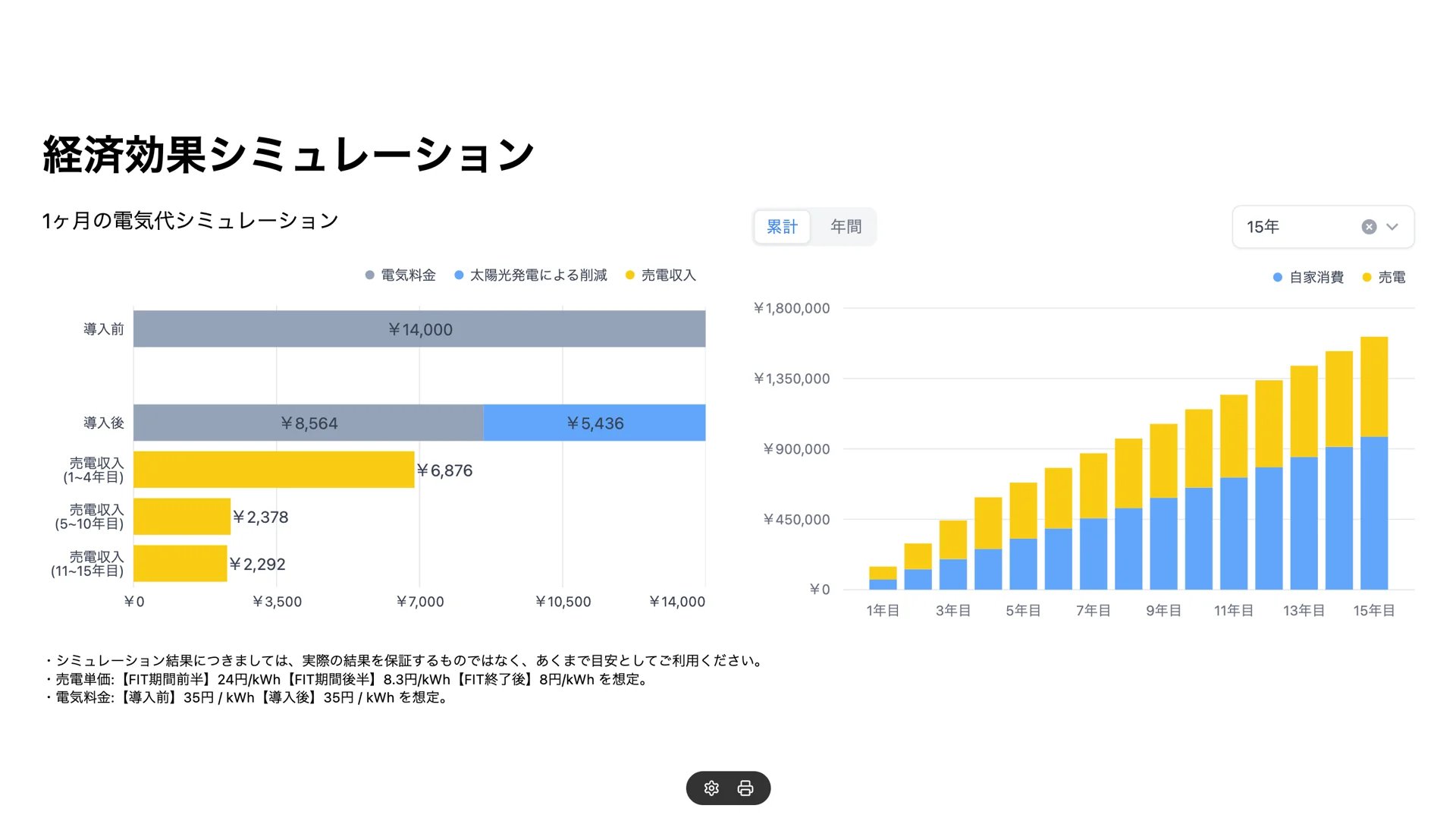This screenshot has width=1456, height=821.
Task: Click the ¥2,378 yellow bar
Action: 182,517
